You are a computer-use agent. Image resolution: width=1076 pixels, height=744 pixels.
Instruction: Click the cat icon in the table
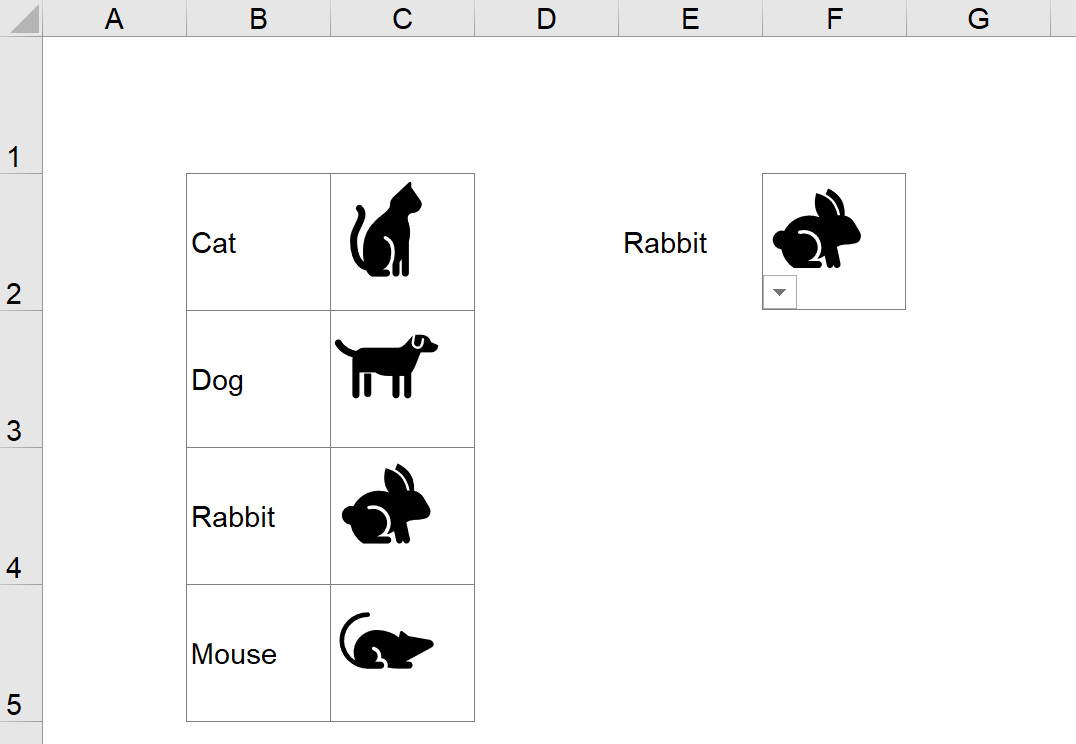pos(386,231)
